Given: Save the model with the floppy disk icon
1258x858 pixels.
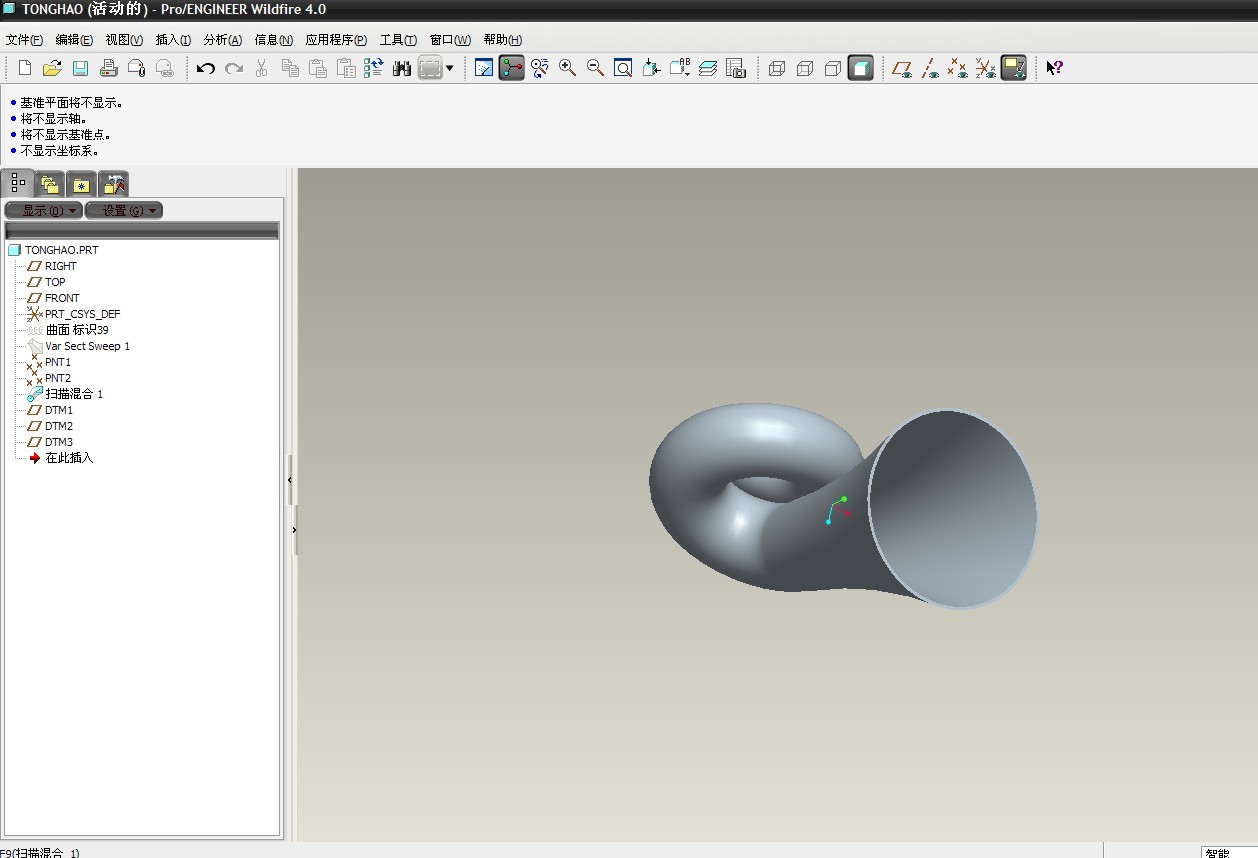Looking at the screenshot, I should tap(81, 68).
